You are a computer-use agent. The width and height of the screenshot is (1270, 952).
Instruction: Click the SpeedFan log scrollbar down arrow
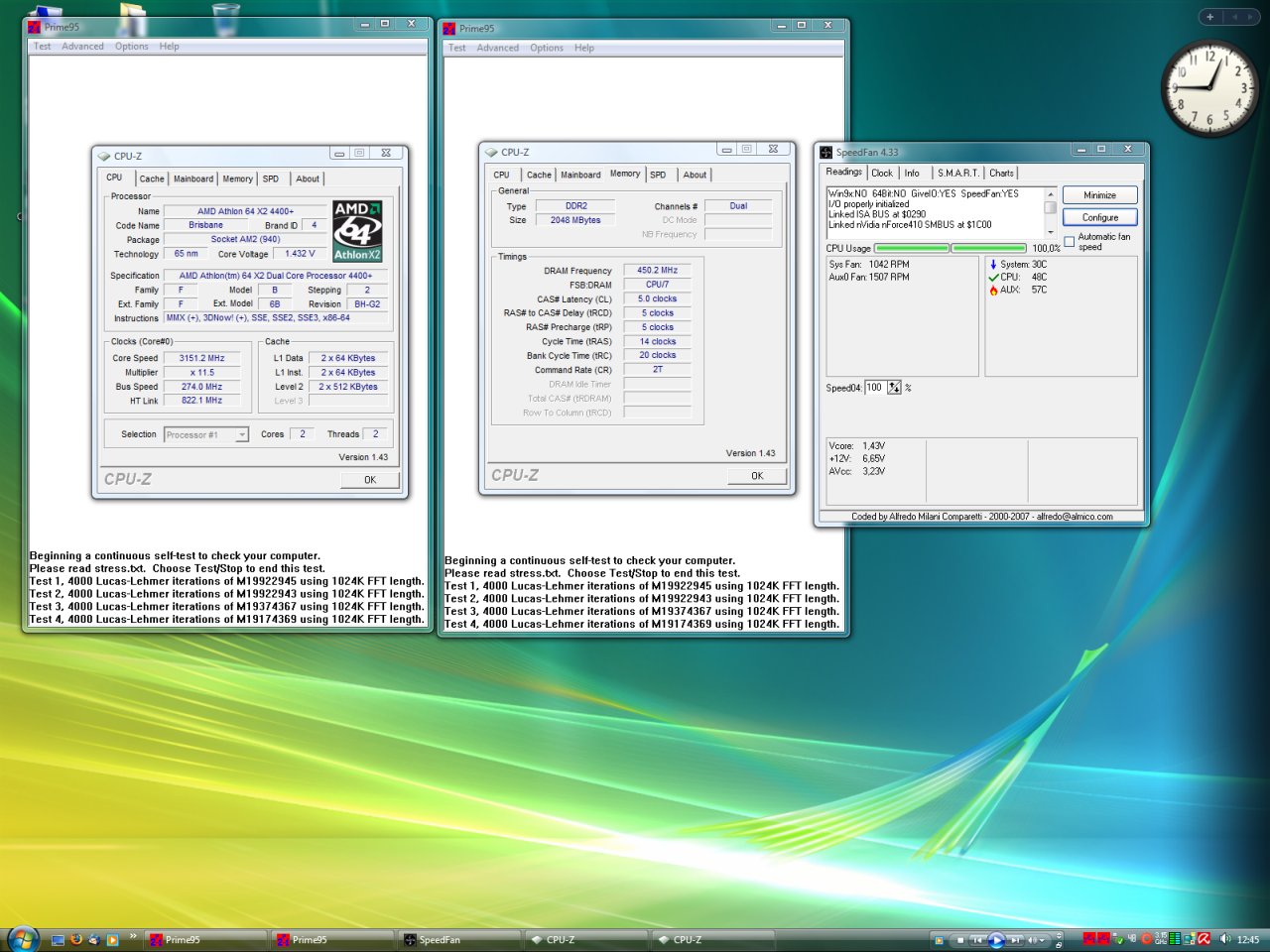point(1050,232)
